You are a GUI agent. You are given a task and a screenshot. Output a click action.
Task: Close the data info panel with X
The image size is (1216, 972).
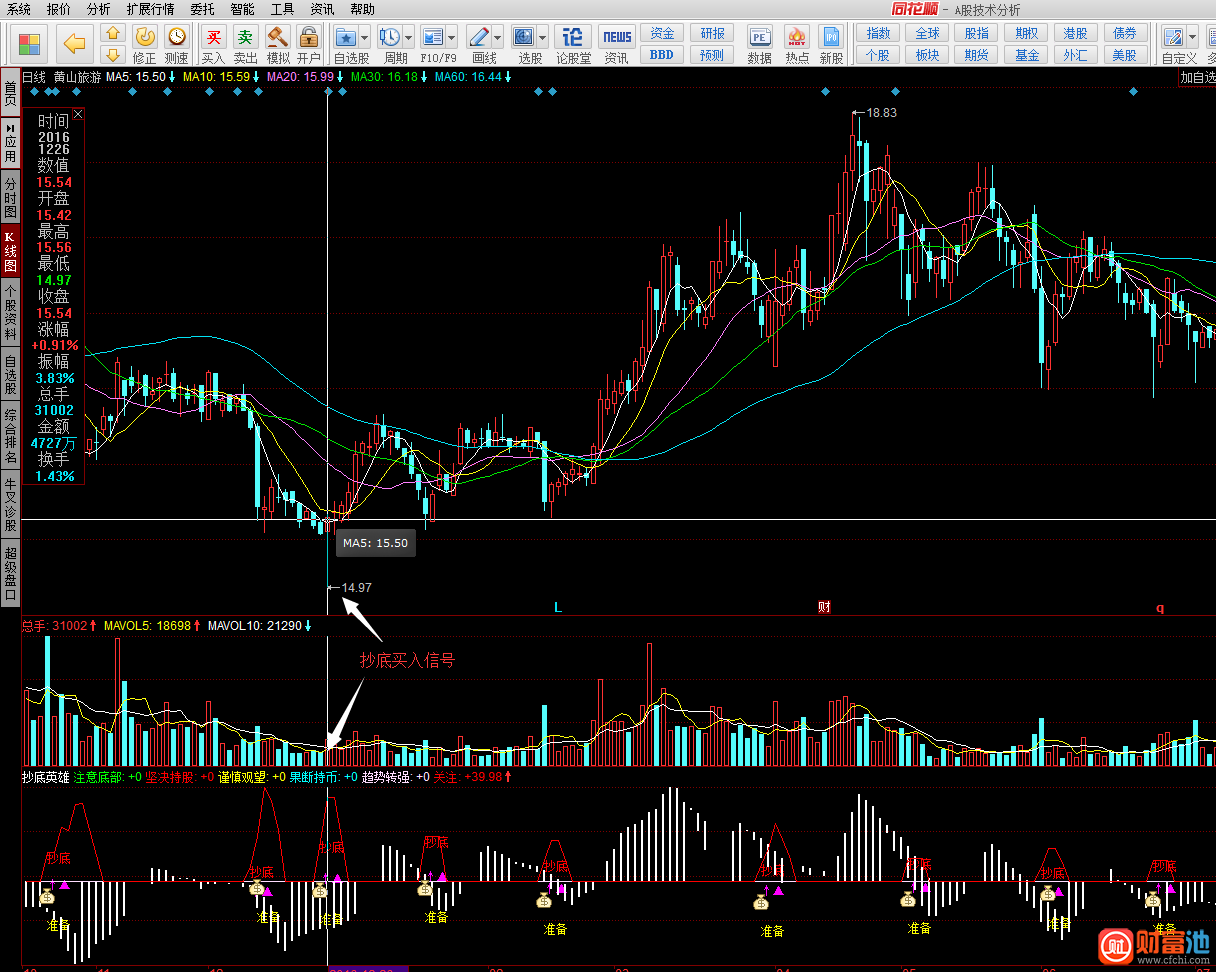(78, 114)
